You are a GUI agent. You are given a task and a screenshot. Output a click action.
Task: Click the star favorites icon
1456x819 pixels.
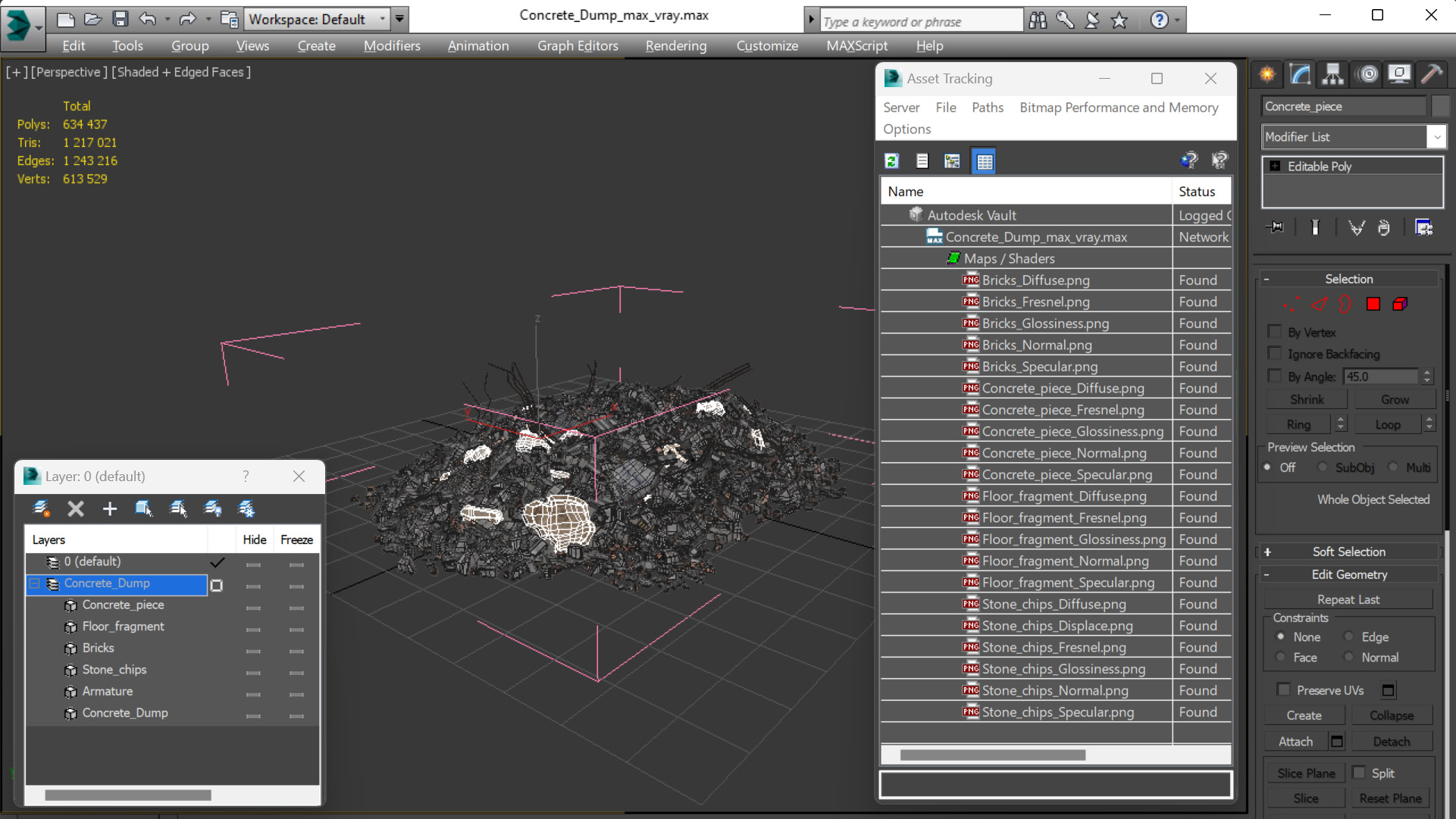click(x=1119, y=20)
